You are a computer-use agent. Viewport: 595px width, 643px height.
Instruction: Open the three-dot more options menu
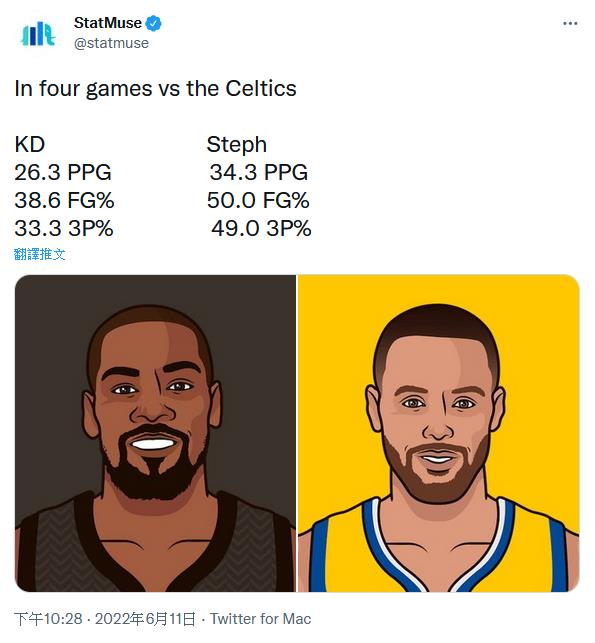pos(570,23)
